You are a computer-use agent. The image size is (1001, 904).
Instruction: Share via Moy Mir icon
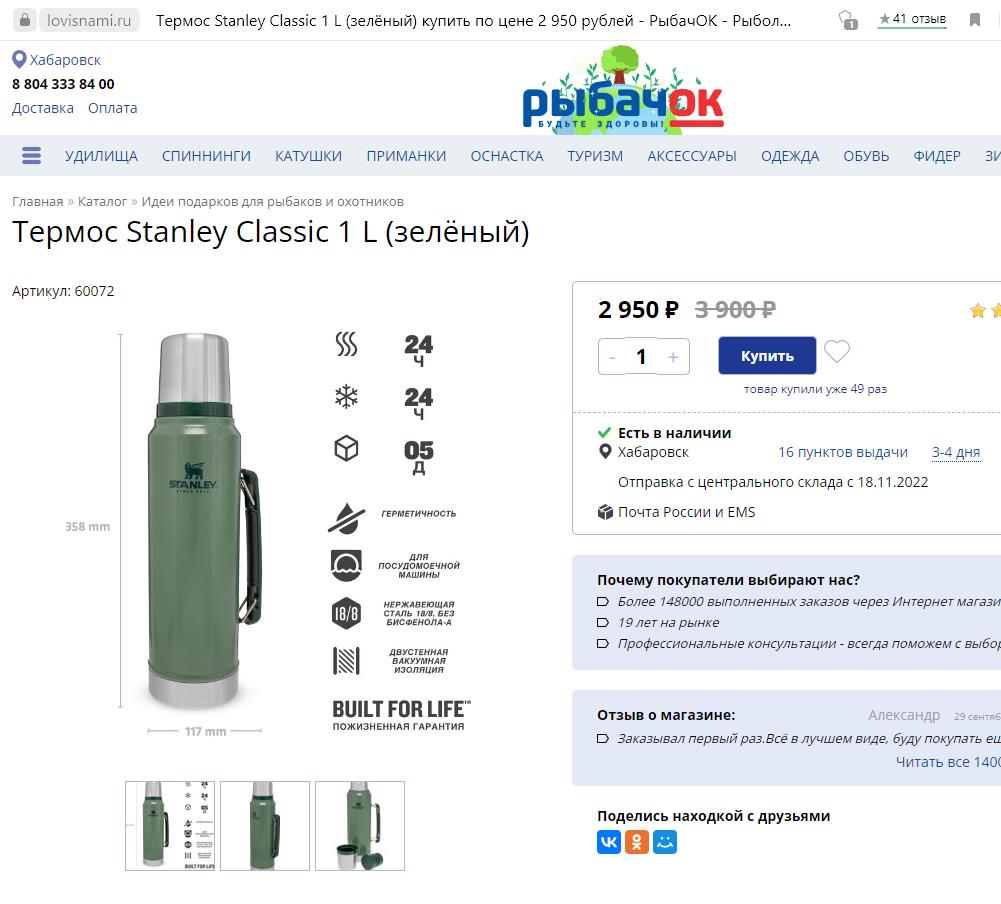[665, 842]
